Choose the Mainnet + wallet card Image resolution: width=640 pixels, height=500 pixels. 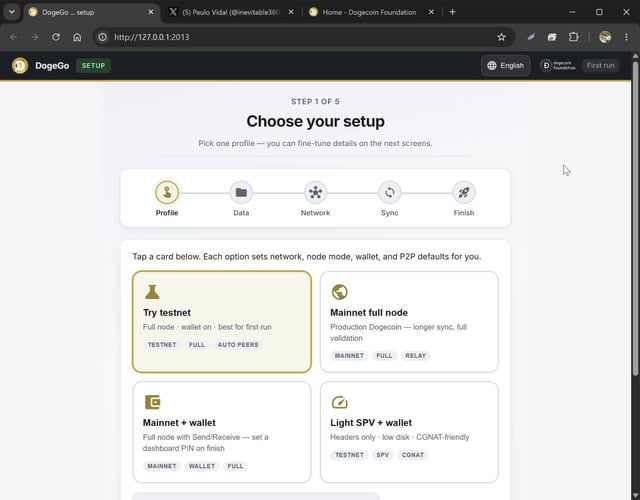coord(222,432)
